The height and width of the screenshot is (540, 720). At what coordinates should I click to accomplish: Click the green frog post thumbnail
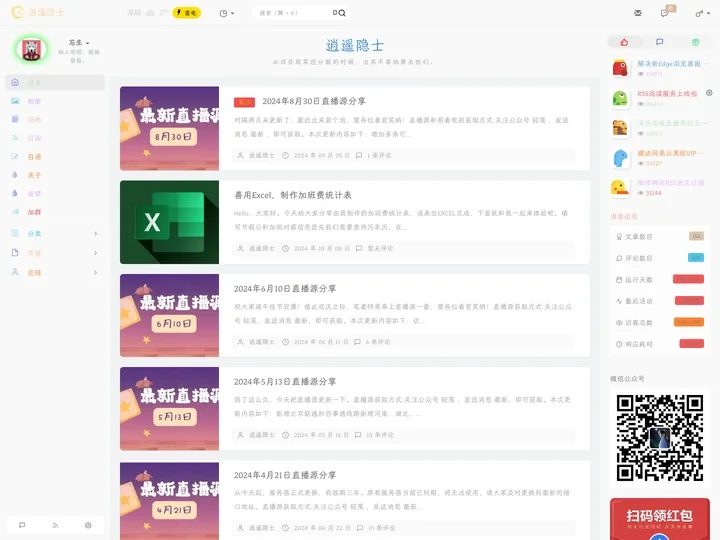(620, 98)
